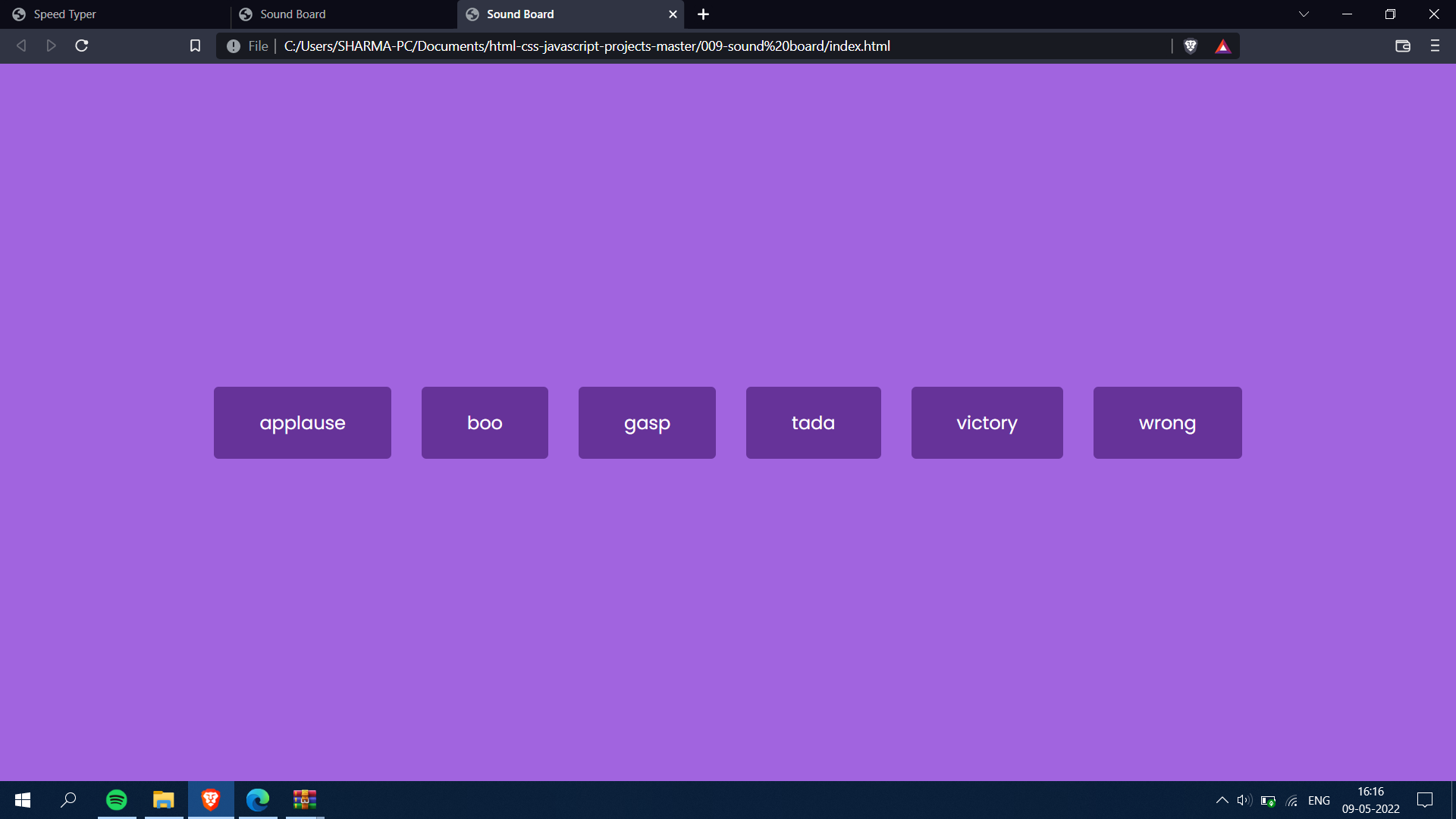The height and width of the screenshot is (819, 1456).
Task: Open the volume control in tray
Action: [1244, 800]
